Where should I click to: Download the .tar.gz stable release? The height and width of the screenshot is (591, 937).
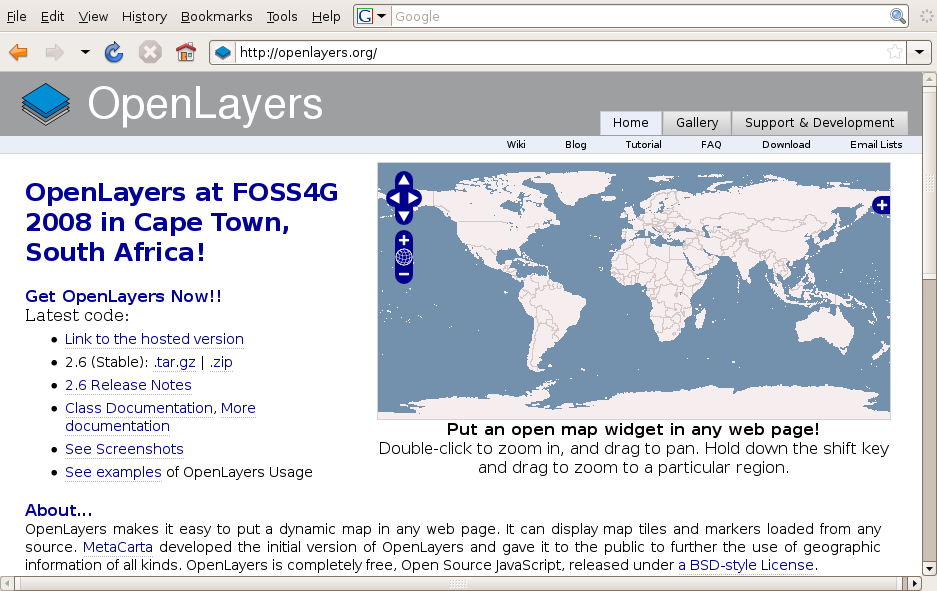point(177,362)
